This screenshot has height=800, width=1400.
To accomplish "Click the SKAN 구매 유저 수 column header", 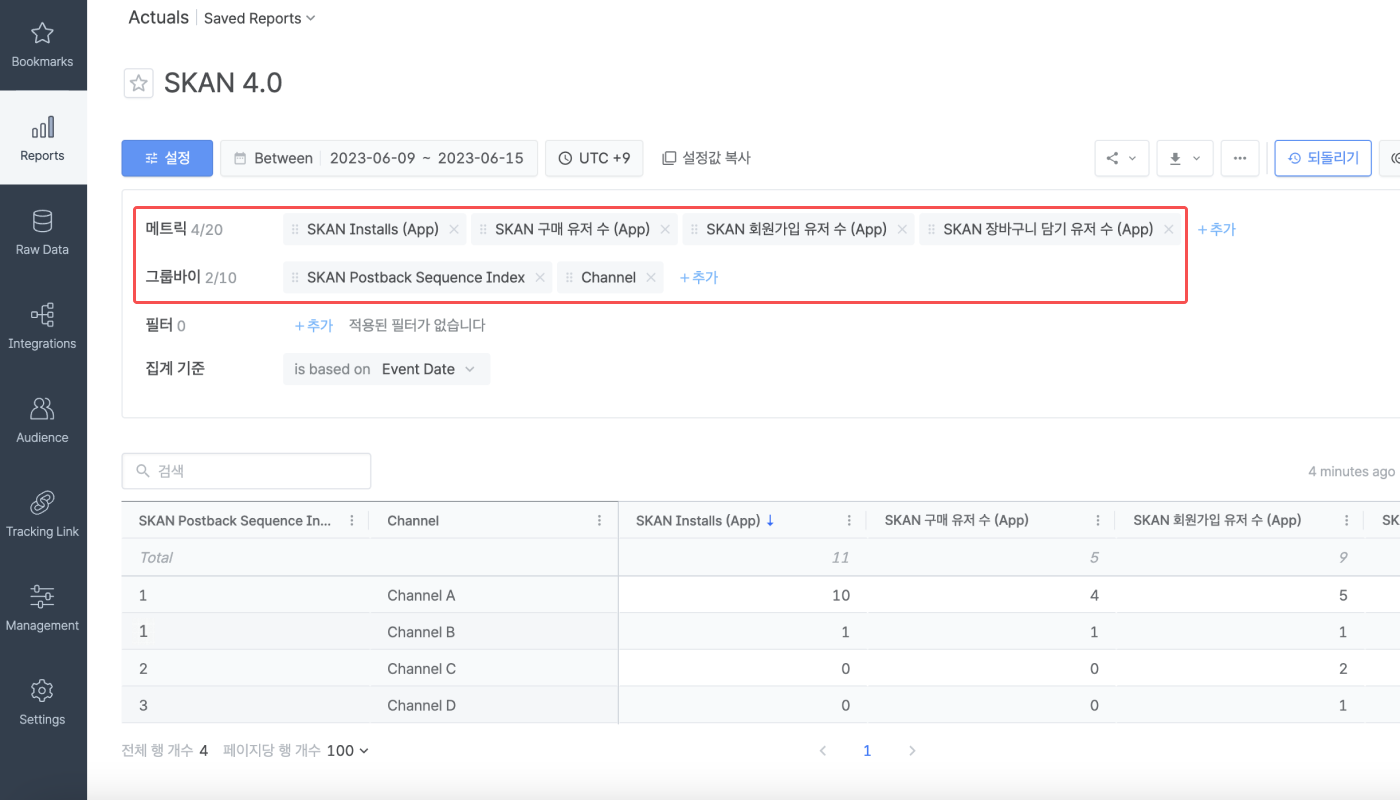I will coord(957,520).
